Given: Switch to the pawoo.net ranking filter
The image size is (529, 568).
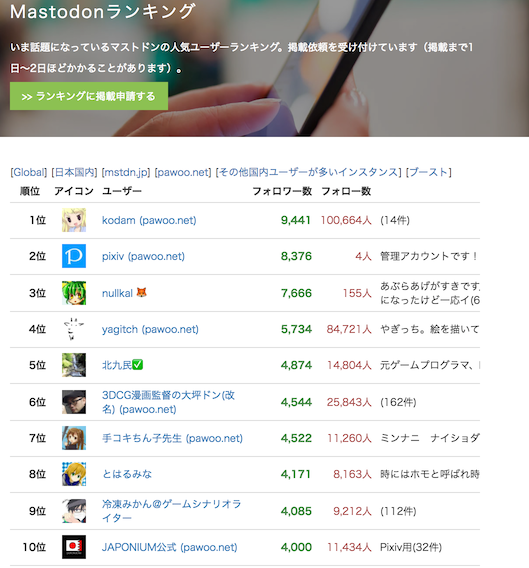Looking at the screenshot, I should point(183,172).
